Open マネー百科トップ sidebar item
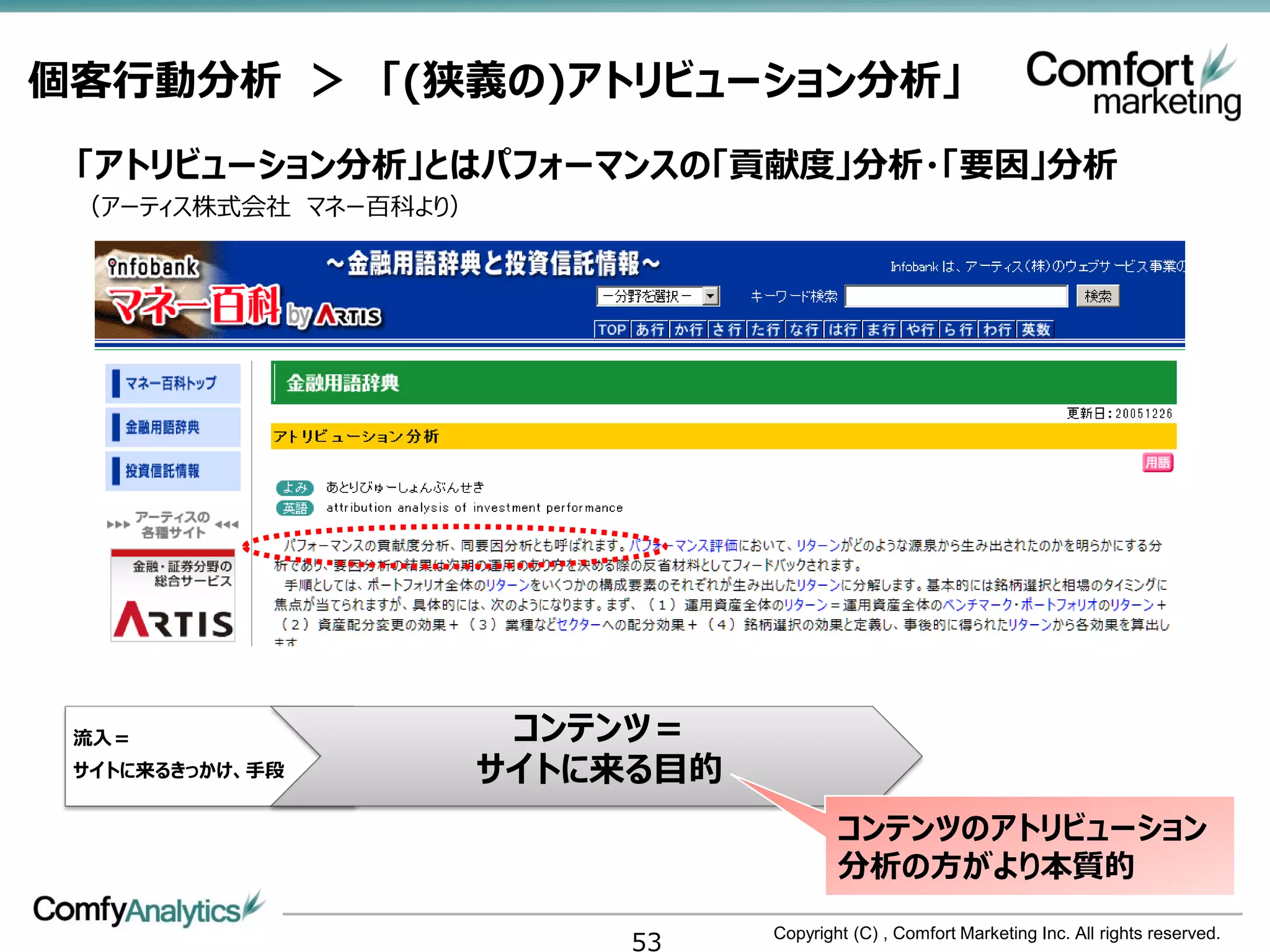Screen dimensions: 1270x952 click(173, 384)
